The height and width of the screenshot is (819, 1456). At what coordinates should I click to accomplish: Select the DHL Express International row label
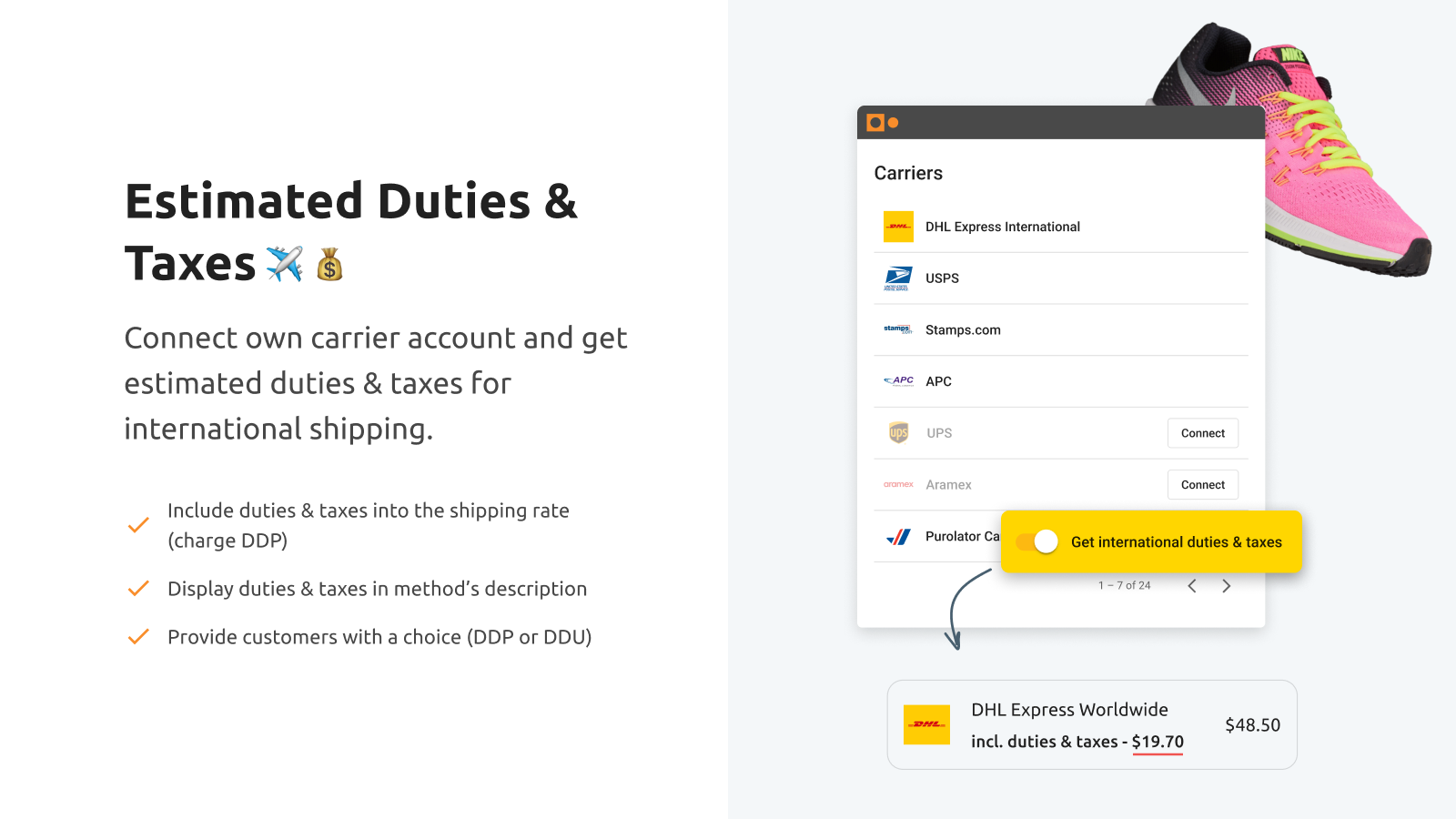pyautogui.click(x=1002, y=227)
